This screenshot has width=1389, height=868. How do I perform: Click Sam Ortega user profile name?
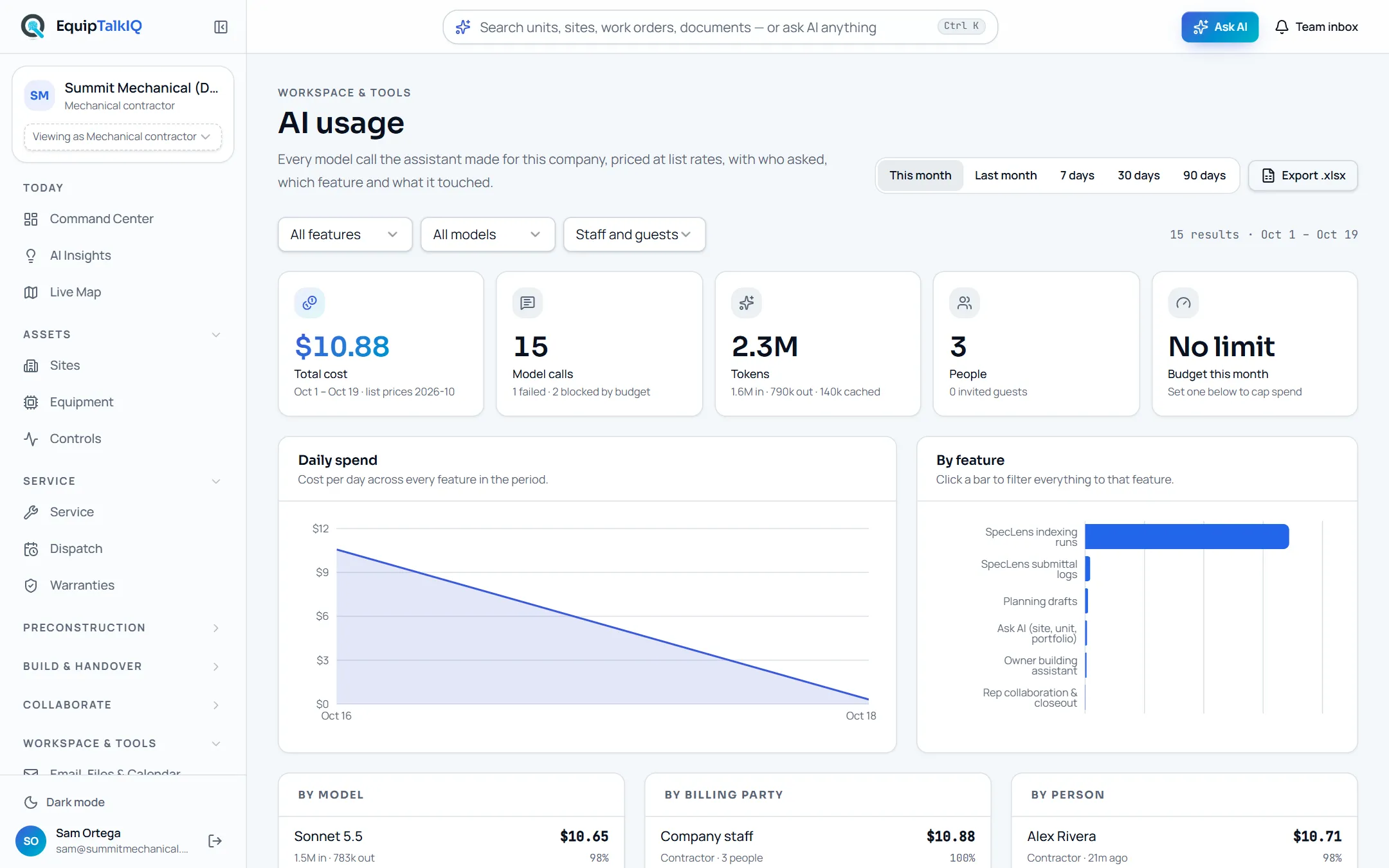point(88,833)
